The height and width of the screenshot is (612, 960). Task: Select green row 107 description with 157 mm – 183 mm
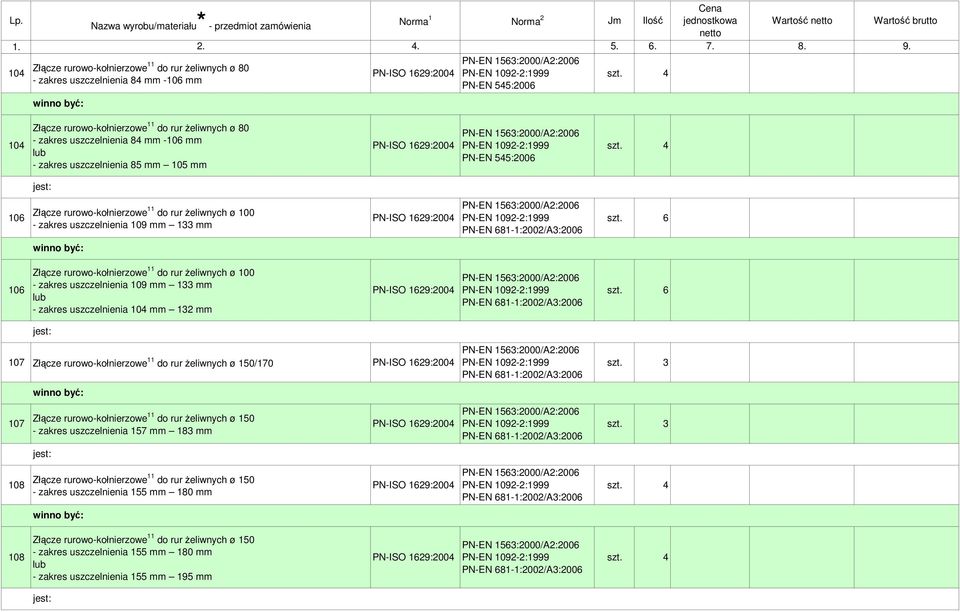coord(200,424)
